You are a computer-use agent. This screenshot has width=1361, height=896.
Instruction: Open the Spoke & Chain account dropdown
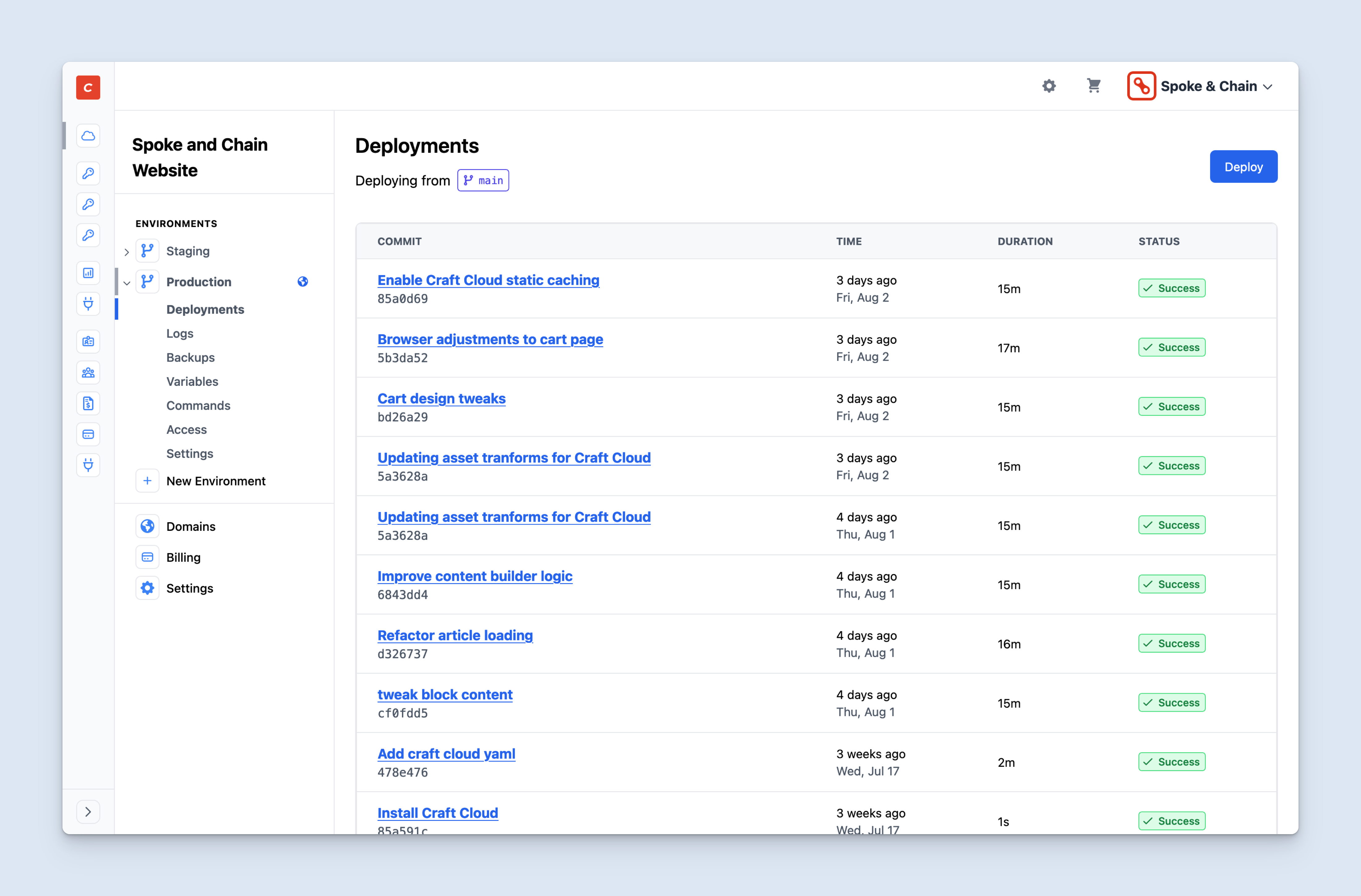[1200, 86]
